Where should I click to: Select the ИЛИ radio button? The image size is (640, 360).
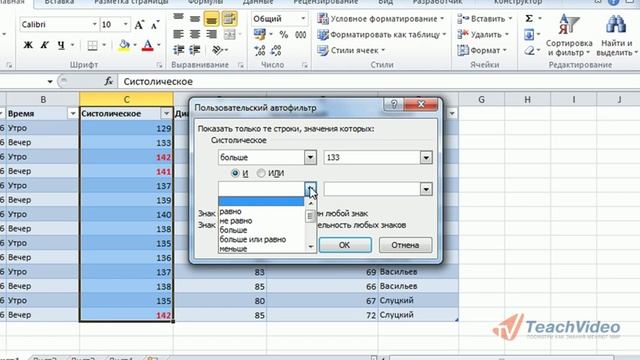pyautogui.click(x=261, y=173)
